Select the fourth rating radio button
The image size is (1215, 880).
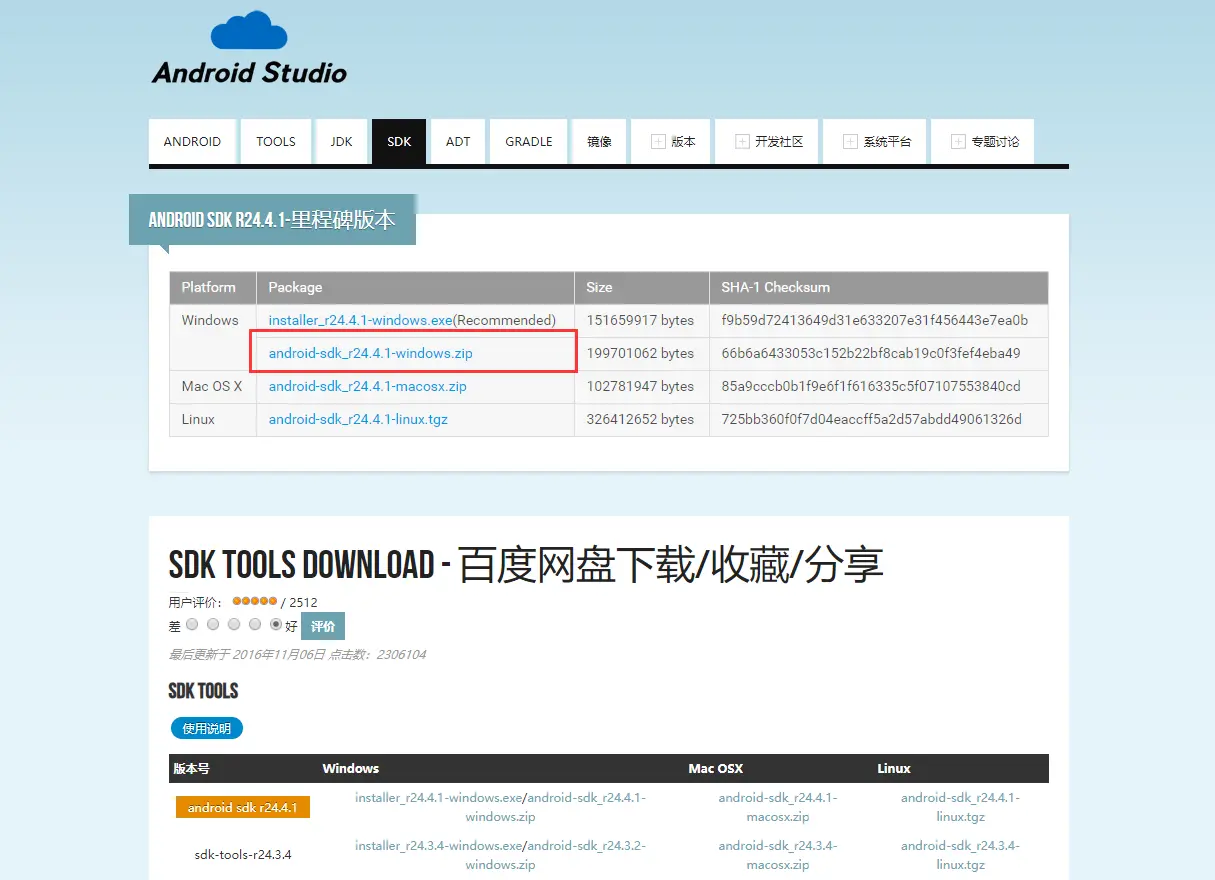[x=255, y=624]
